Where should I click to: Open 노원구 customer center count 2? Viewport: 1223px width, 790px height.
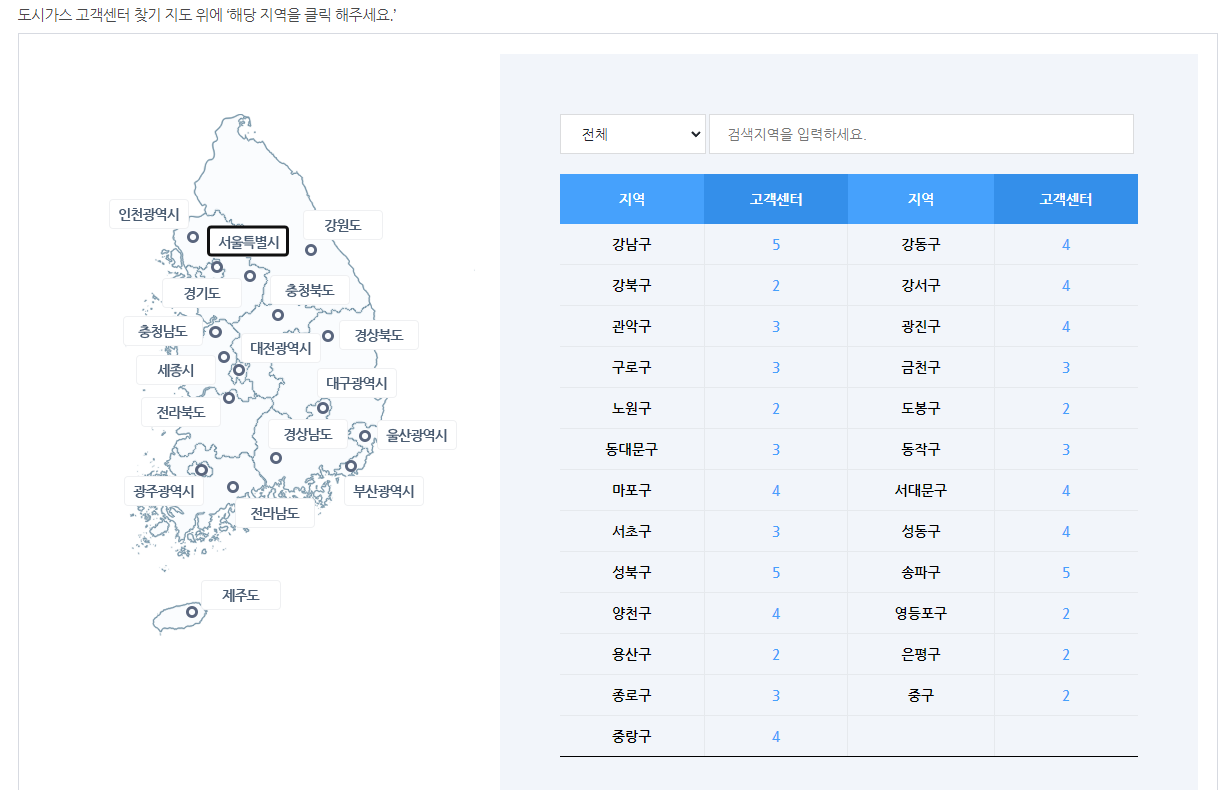coord(776,408)
